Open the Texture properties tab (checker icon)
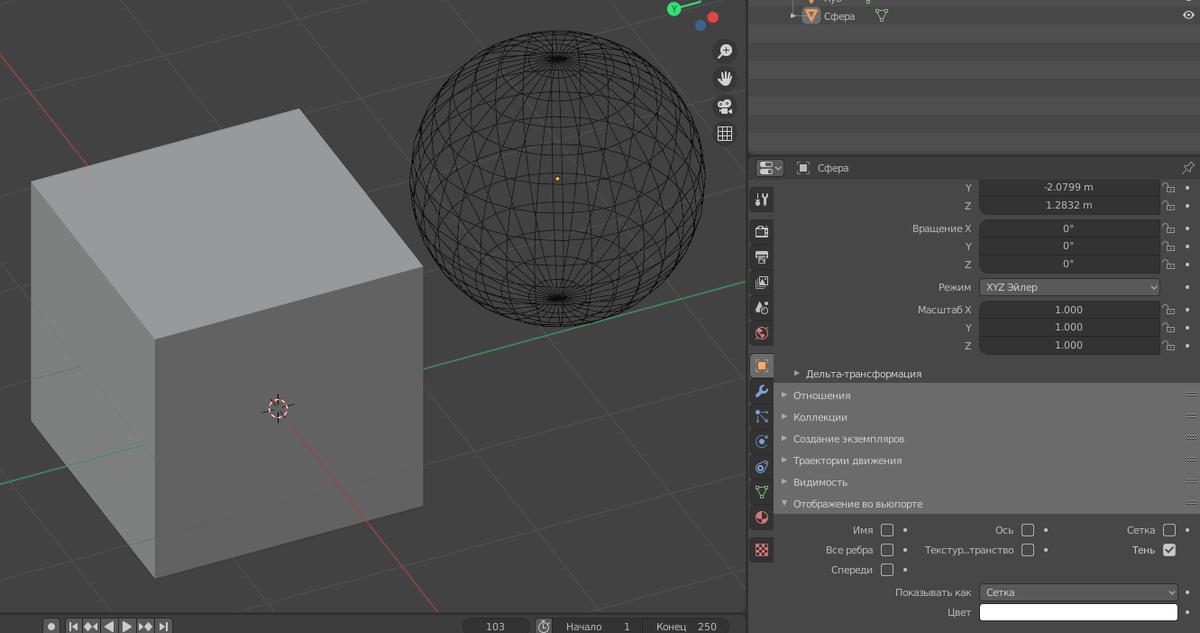Viewport: 1200px width, 633px height. coord(762,549)
